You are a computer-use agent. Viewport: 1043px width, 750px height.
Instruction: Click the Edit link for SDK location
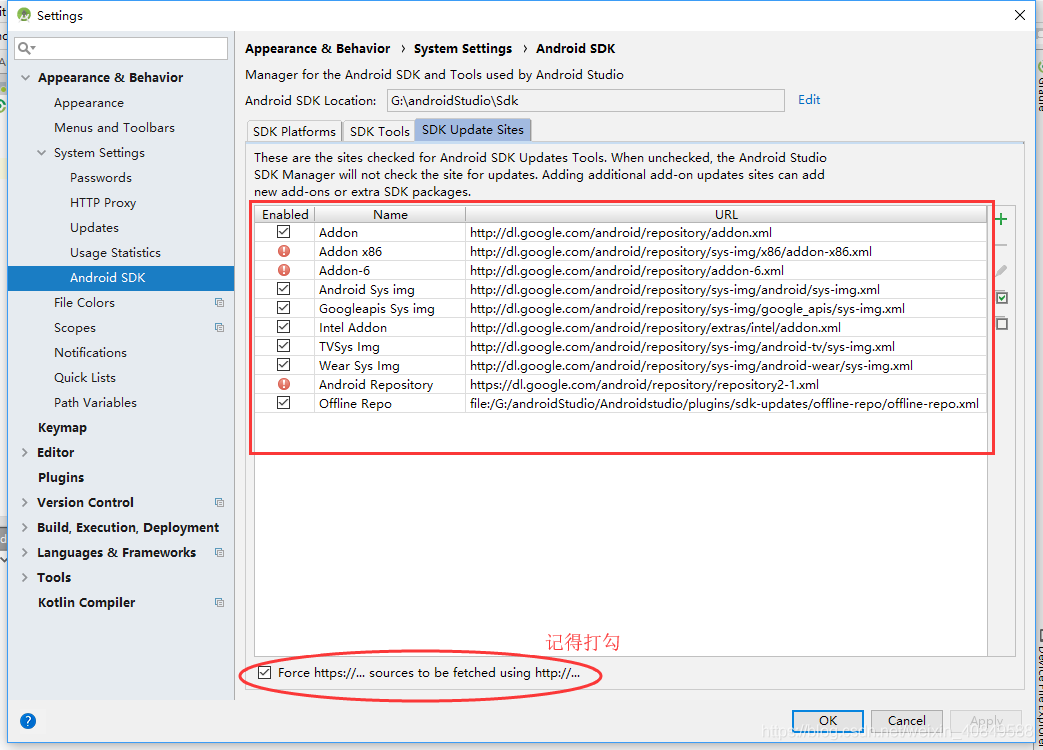809,100
